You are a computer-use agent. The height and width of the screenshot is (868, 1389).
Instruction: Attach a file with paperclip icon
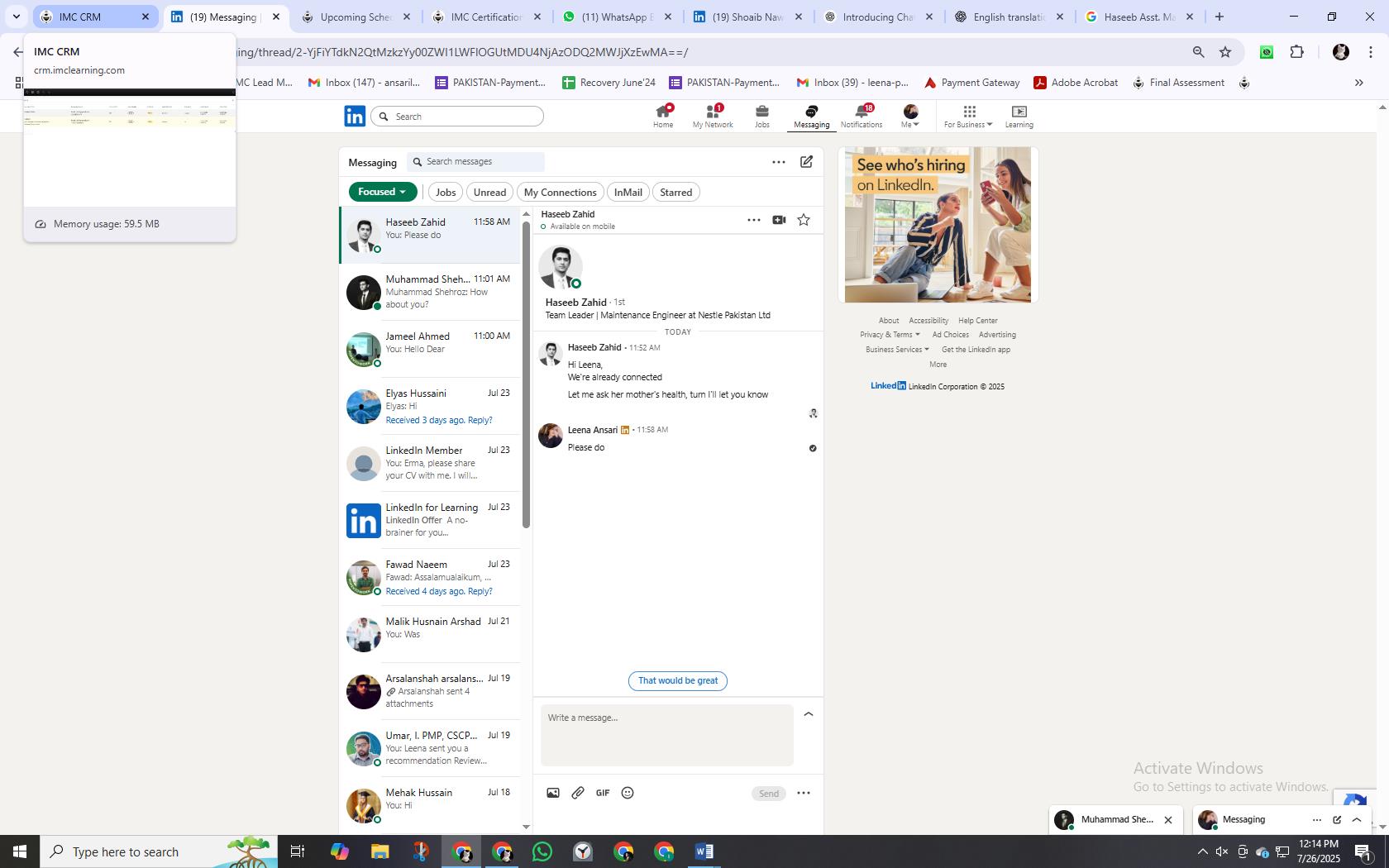(578, 793)
